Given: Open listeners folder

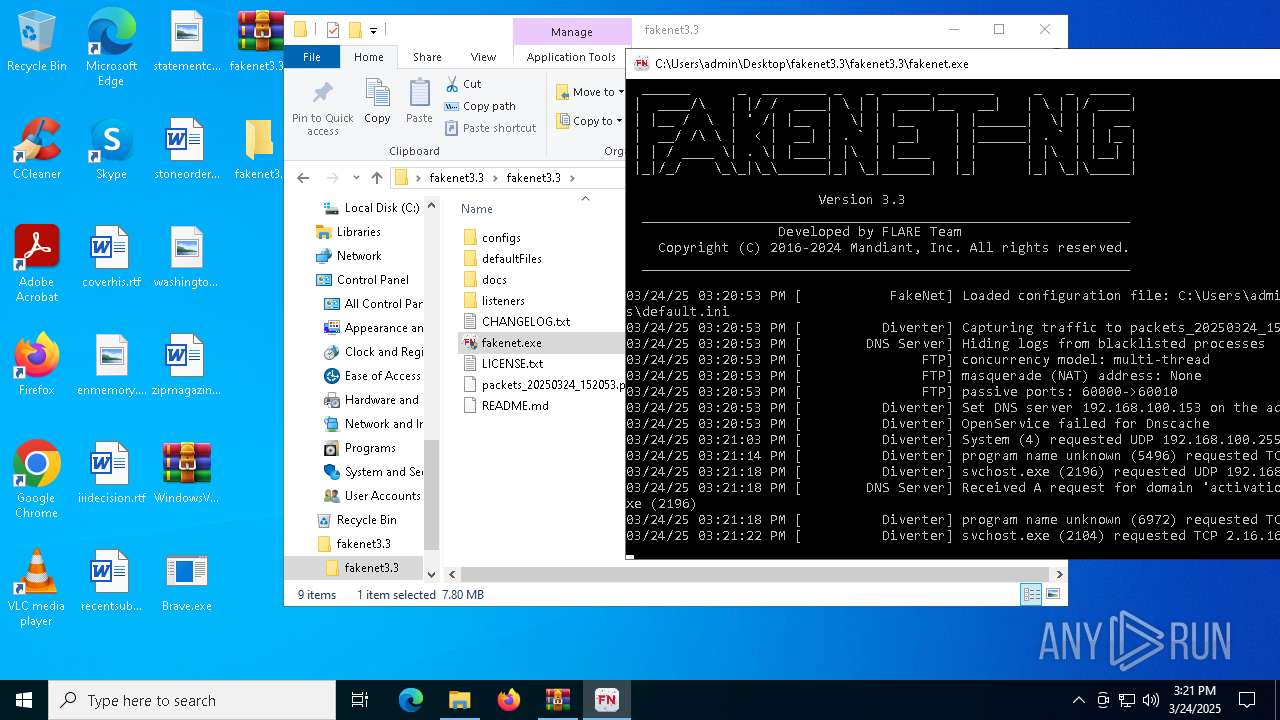Looking at the screenshot, I should tap(493, 301).
